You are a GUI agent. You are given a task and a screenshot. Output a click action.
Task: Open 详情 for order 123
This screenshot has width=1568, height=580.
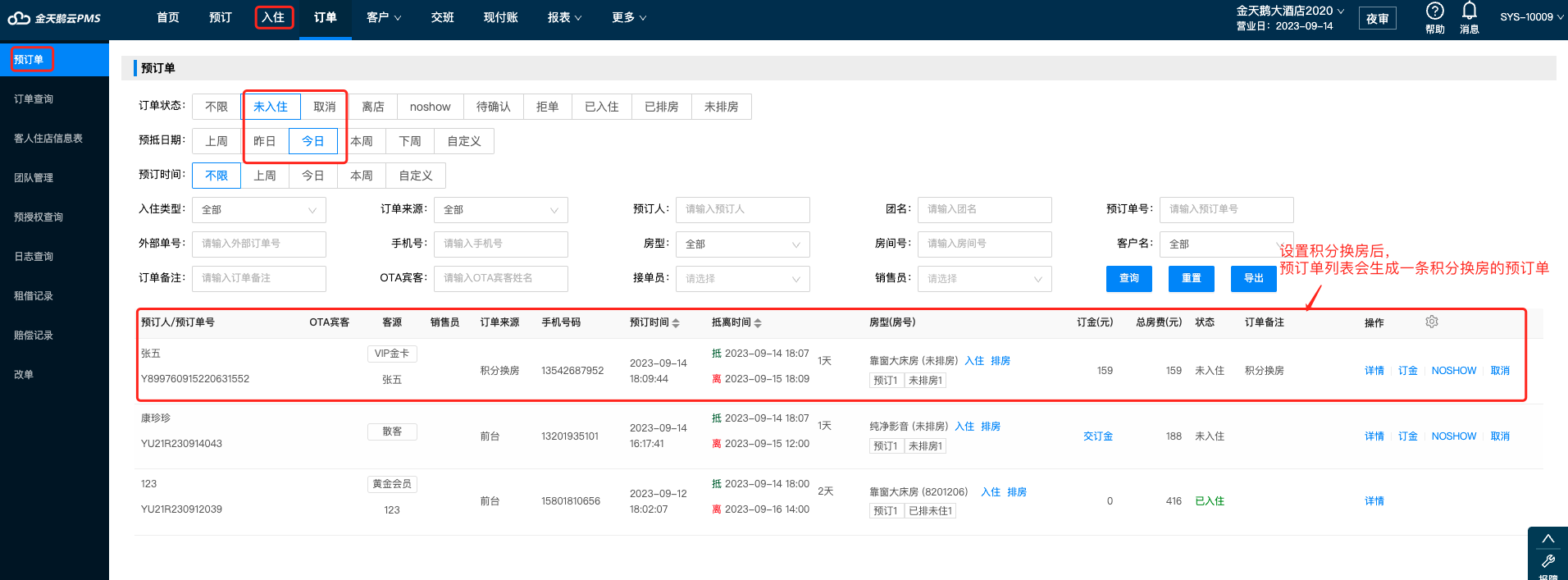[x=1374, y=501]
